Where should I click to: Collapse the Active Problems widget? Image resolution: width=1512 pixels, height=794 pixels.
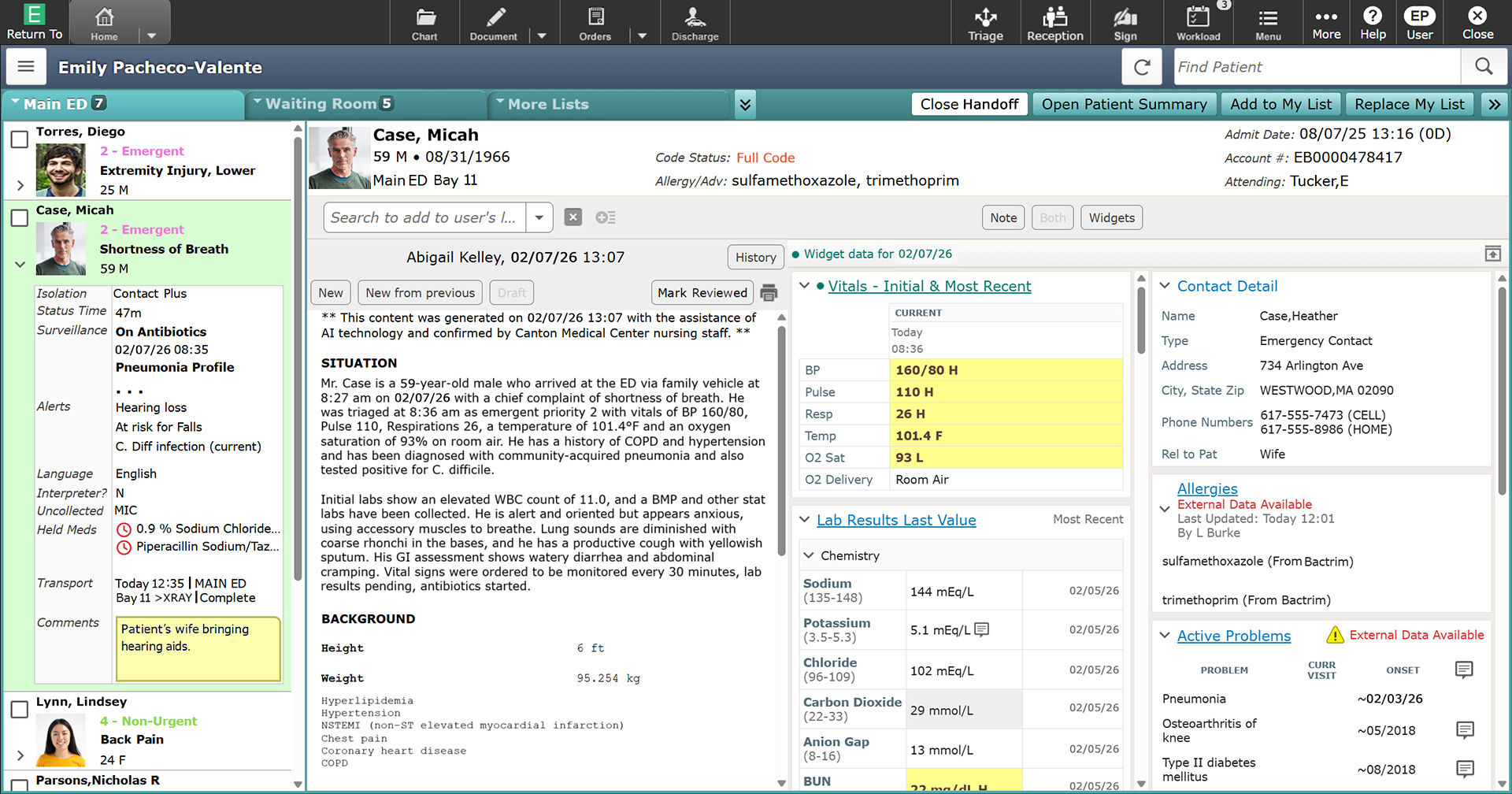pyautogui.click(x=1165, y=636)
